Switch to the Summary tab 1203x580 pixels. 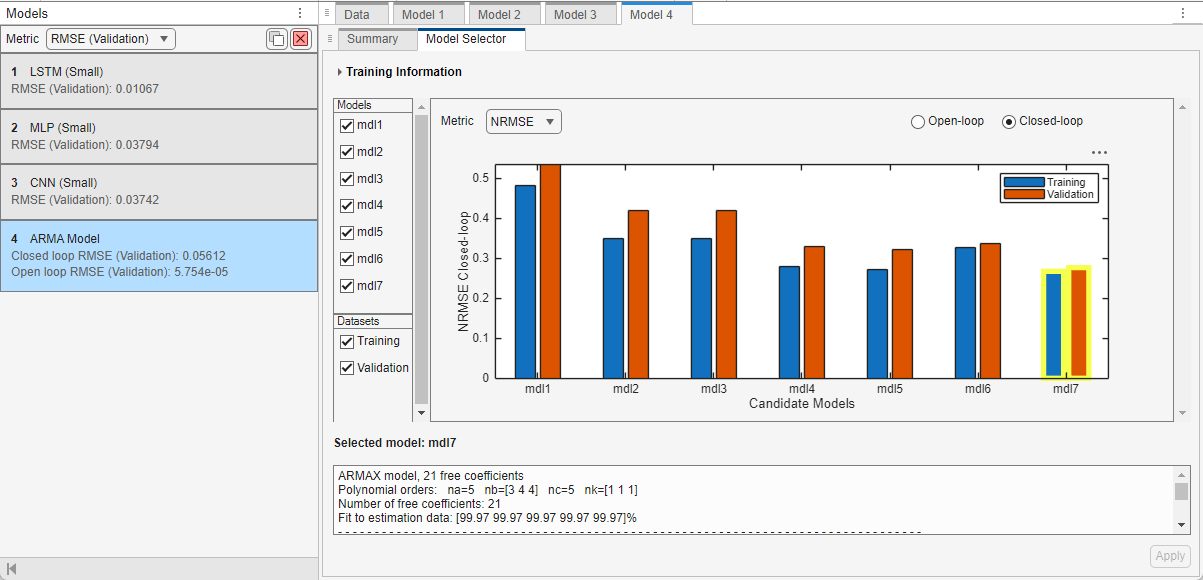(x=372, y=39)
